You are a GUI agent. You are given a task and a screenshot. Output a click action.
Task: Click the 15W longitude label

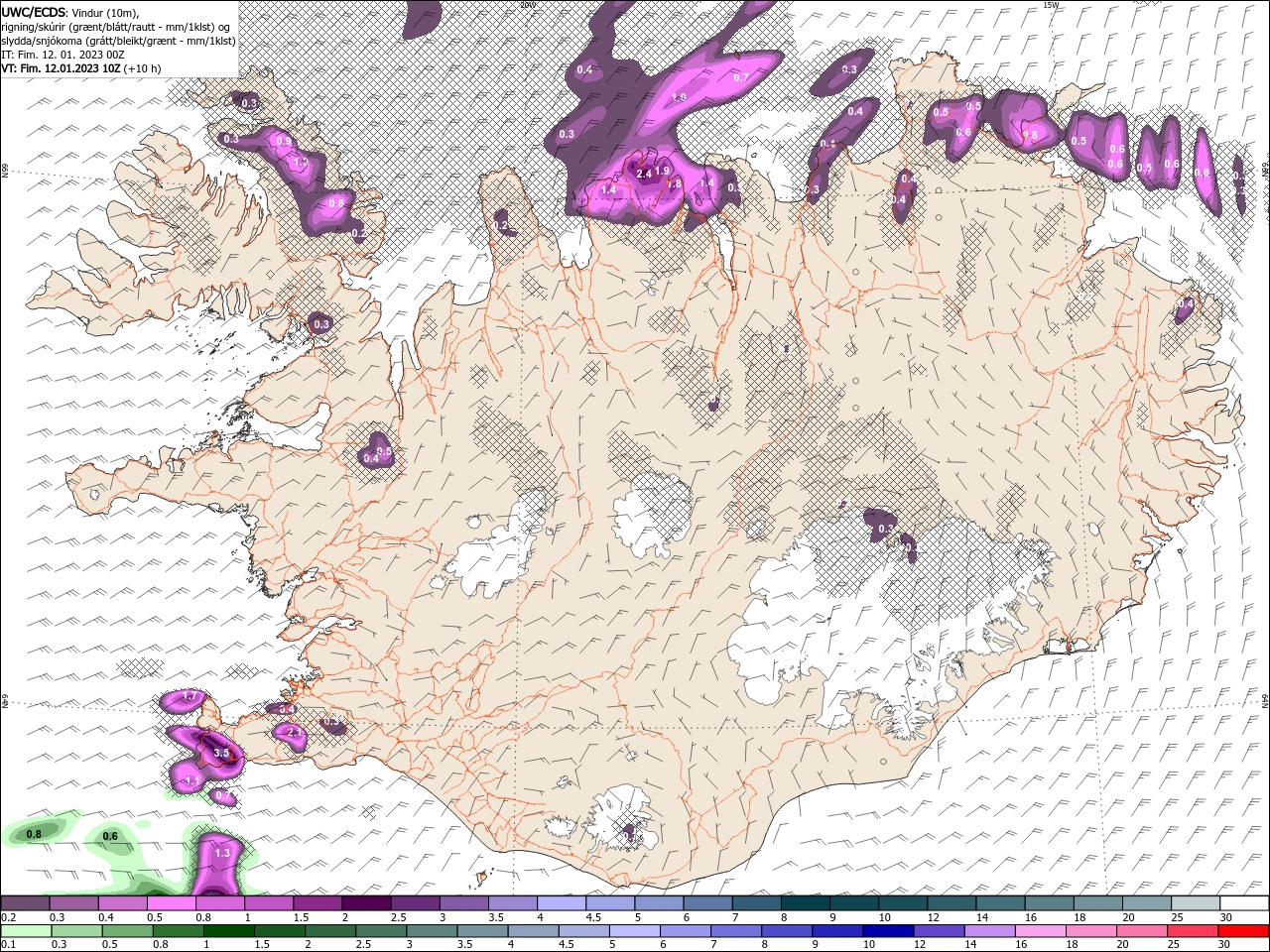(x=1050, y=5)
